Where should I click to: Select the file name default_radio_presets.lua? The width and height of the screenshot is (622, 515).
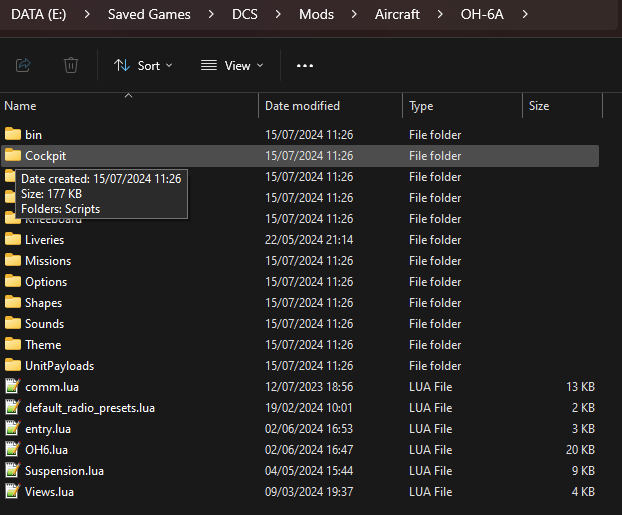click(x=90, y=408)
